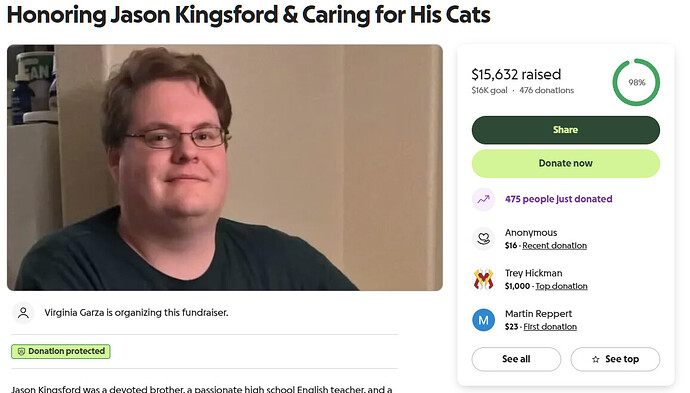Open the Top donation link
The image size is (690, 393).
pos(561,286)
